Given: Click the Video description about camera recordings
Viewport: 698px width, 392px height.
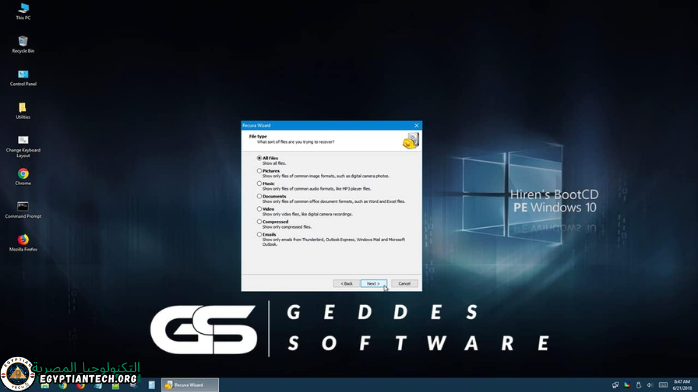Looking at the screenshot, I should [x=307, y=214].
